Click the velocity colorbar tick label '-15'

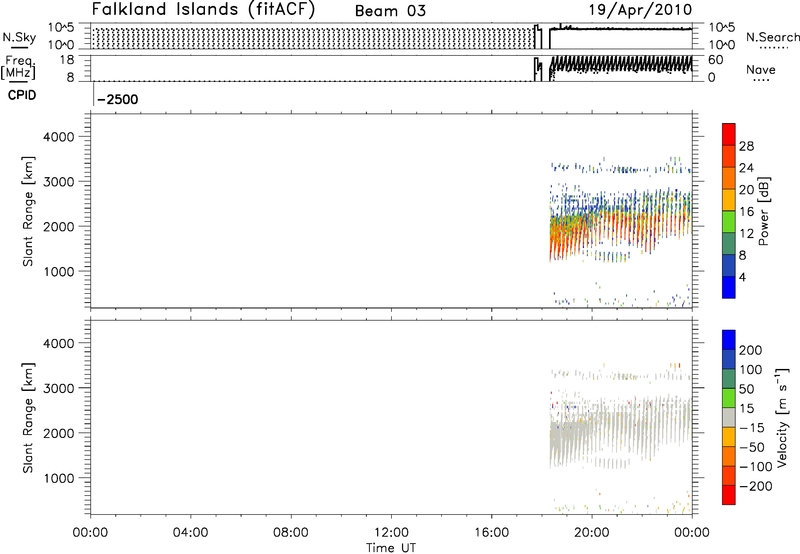tap(751, 427)
